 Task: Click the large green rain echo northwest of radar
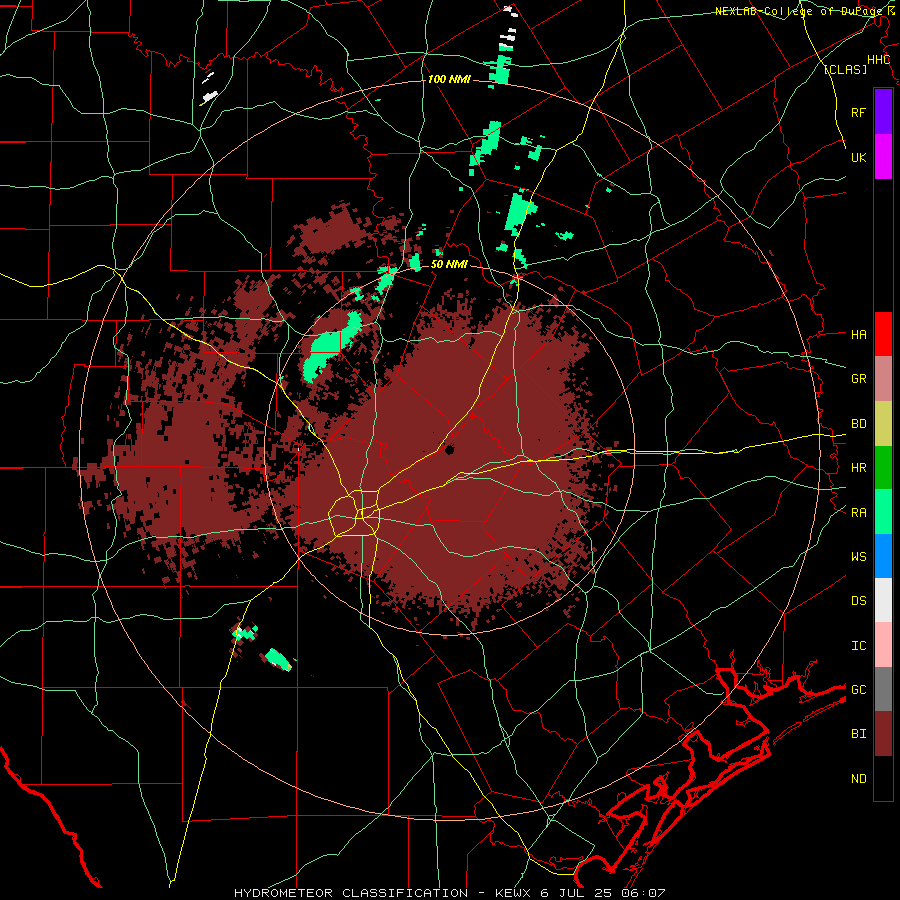pos(332,347)
